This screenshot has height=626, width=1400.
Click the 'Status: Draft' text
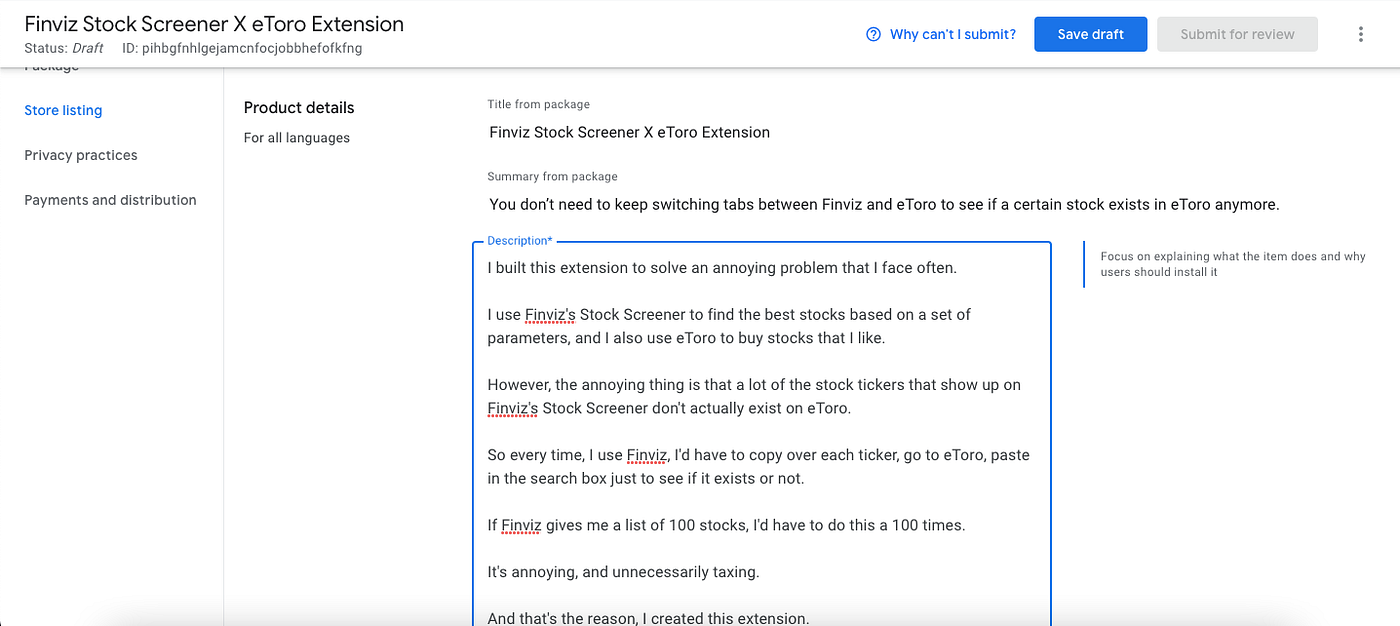coord(64,48)
